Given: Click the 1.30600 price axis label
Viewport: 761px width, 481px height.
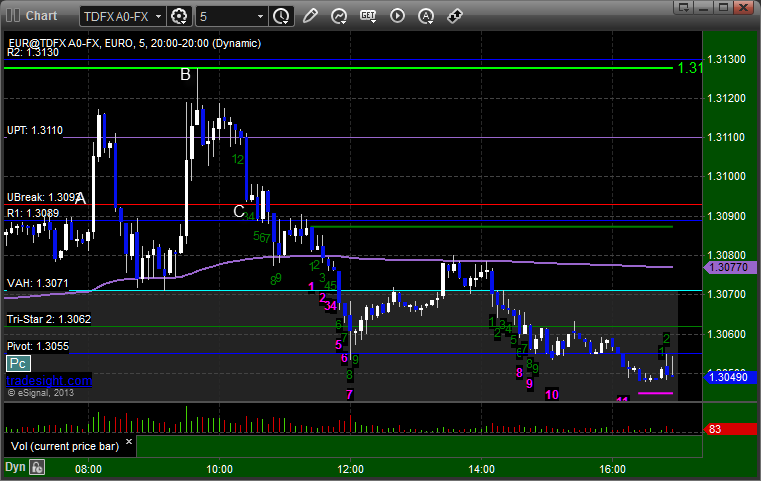Looking at the screenshot, I should 727,334.
